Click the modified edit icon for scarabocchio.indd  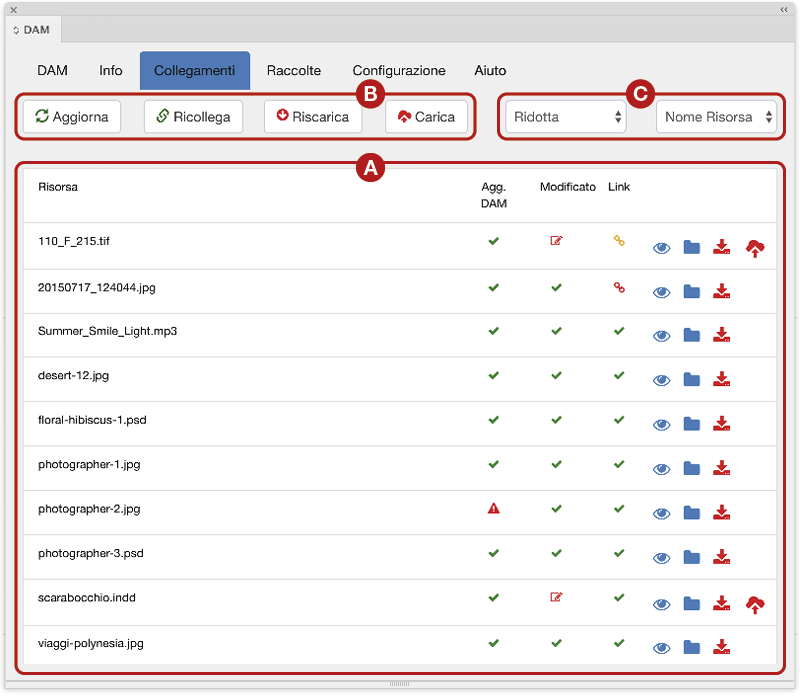556,597
